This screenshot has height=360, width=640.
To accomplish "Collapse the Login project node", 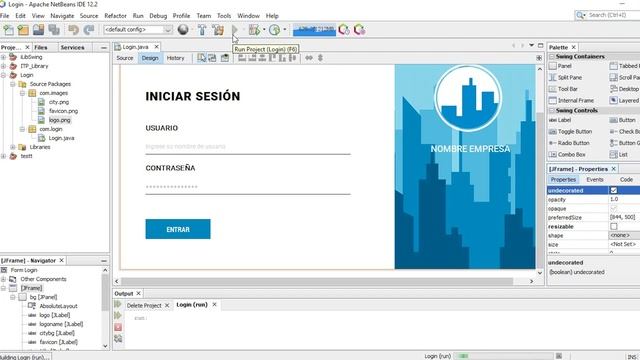I will (4, 75).
